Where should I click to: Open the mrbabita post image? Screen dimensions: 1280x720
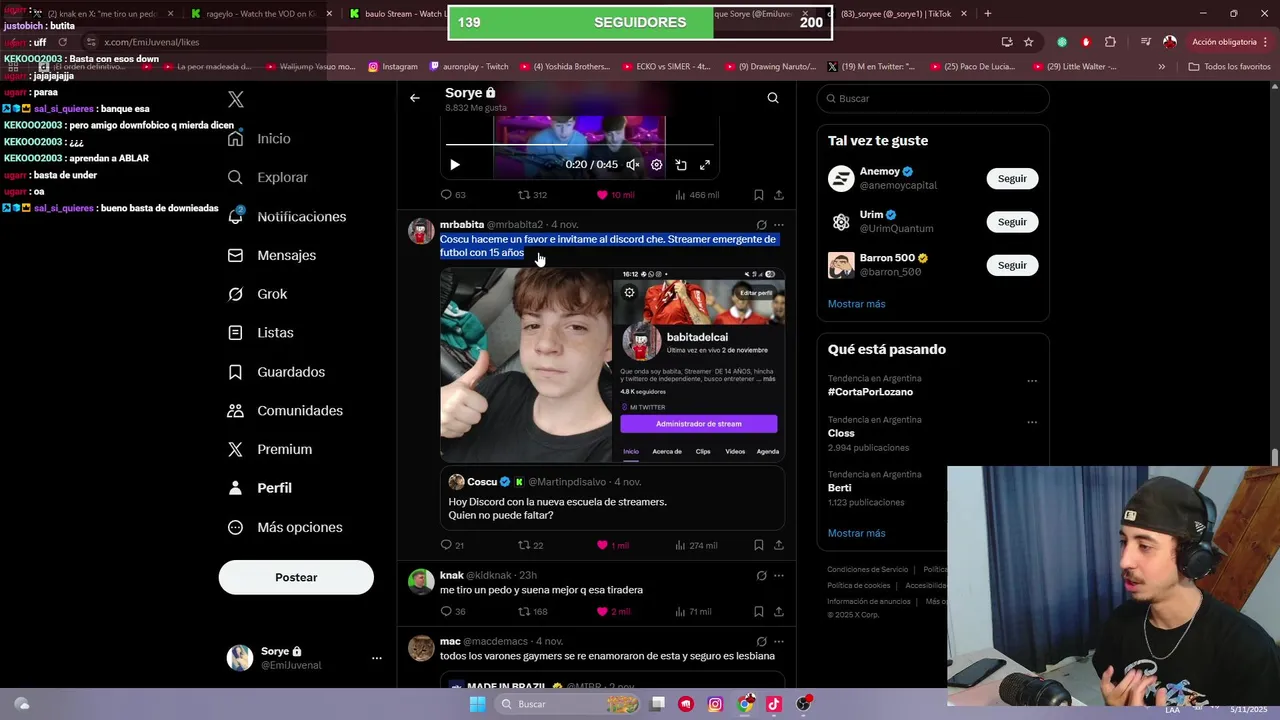point(612,364)
